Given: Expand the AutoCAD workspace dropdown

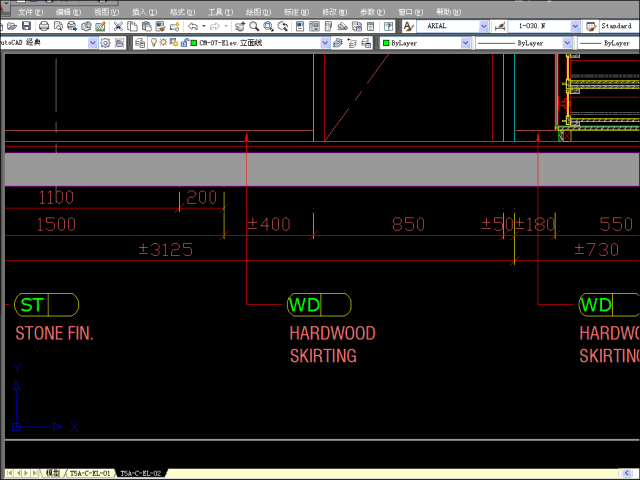Looking at the screenshot, I should tap(93, 42).
